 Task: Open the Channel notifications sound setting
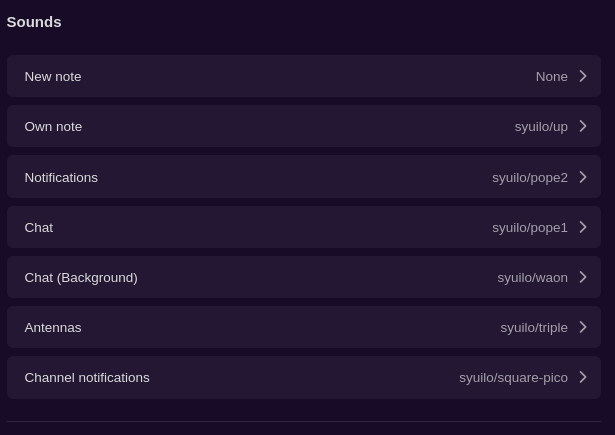pos(304,377)
